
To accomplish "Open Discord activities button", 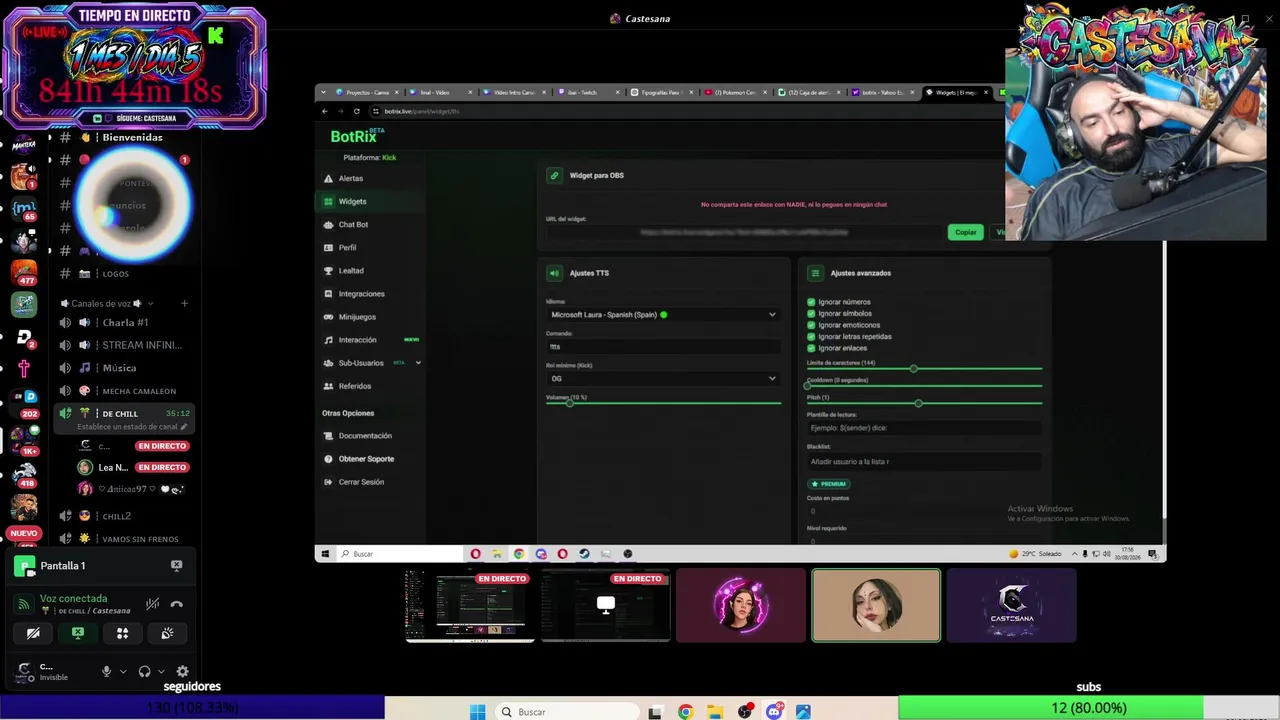I will pos(122,633).
